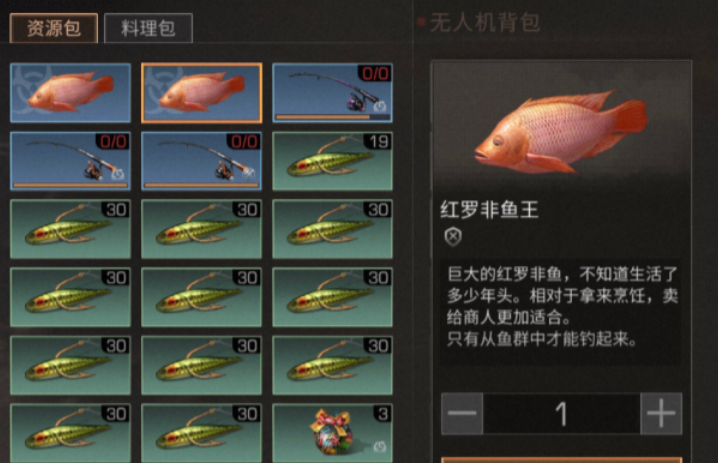Click the quantity field showing 1

tap(562, 414)
